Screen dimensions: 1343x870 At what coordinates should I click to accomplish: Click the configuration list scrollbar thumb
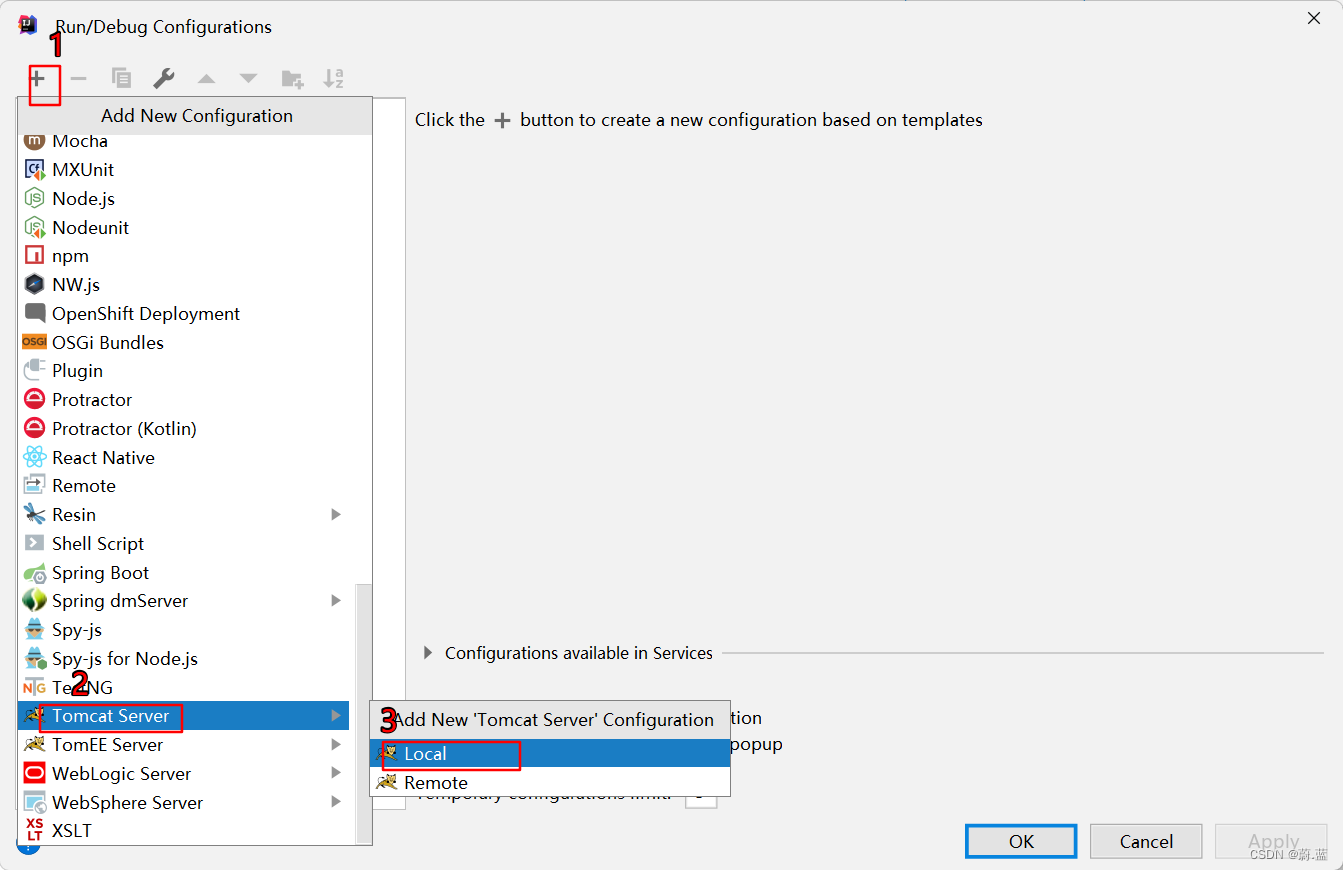tap(363, 714)
